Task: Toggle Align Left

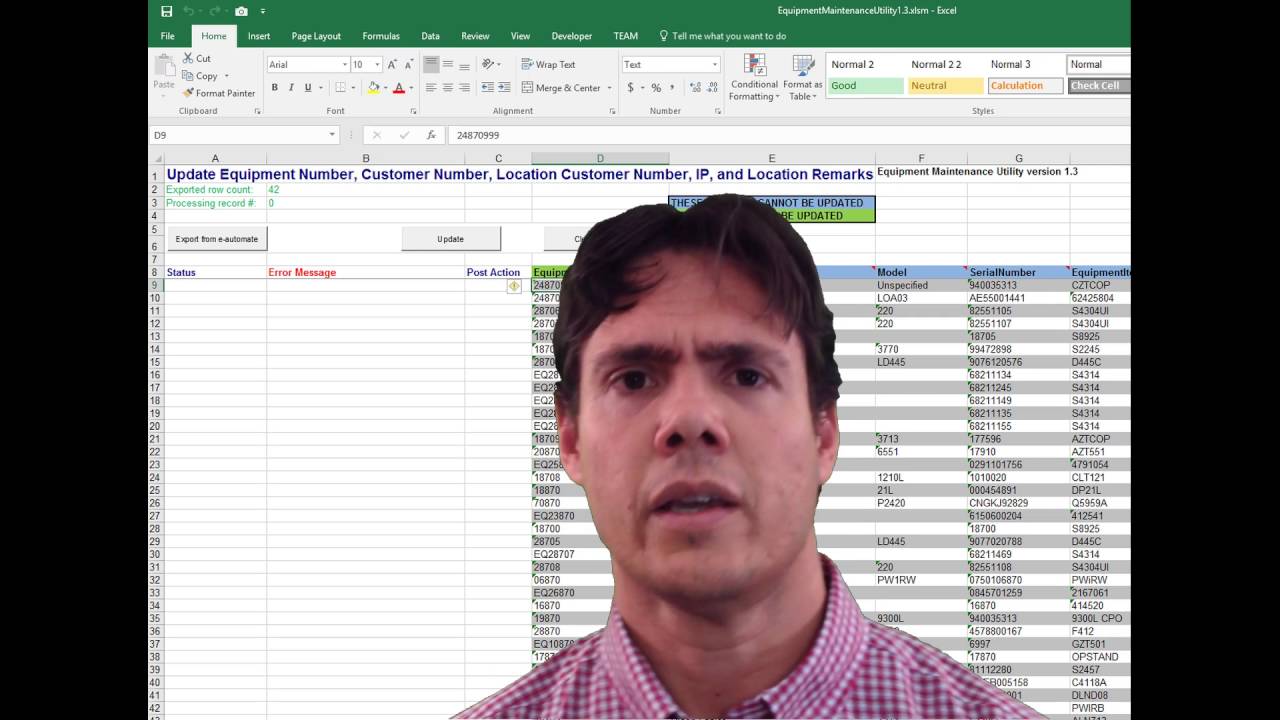Action: (x=431, y=88)
